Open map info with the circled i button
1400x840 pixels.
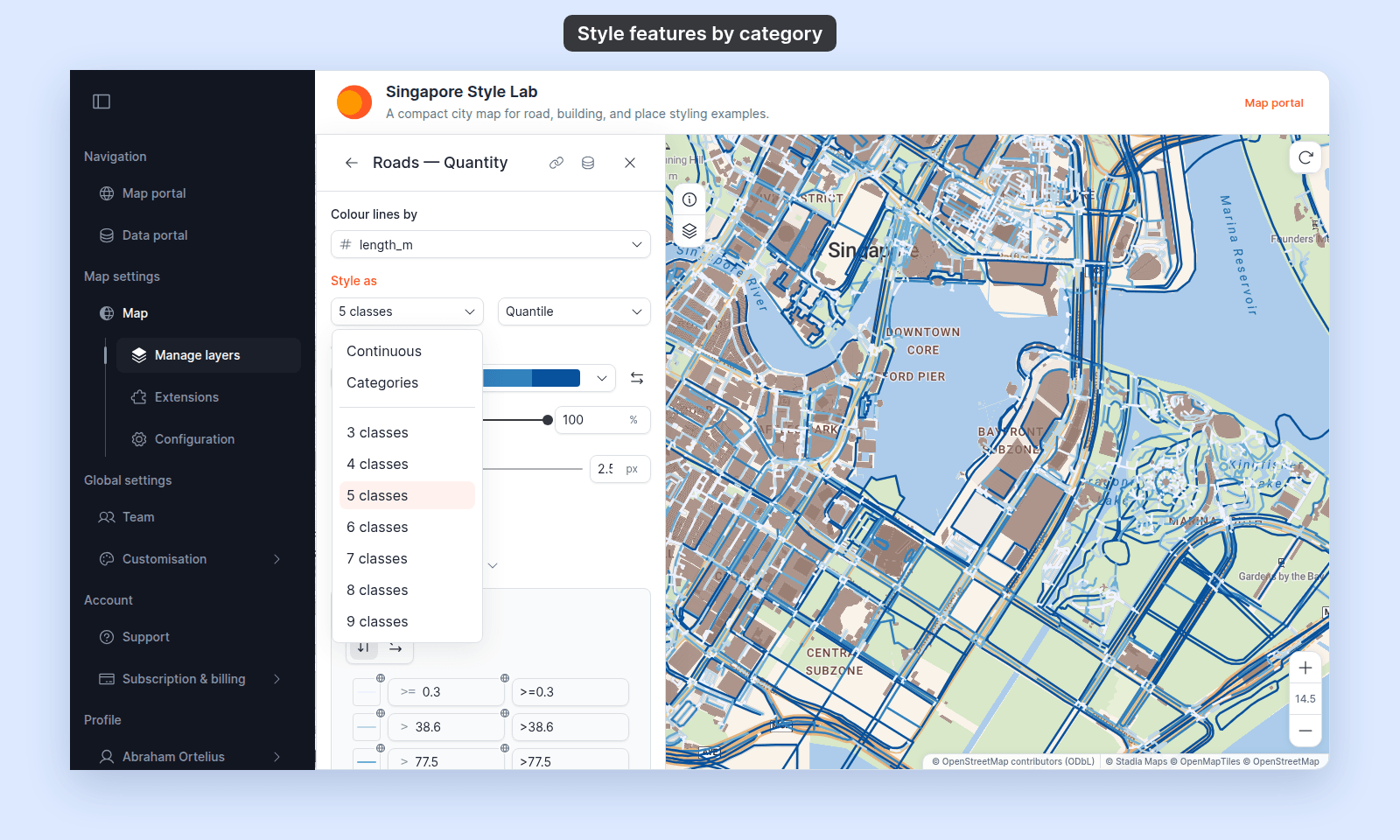point(689,199)
